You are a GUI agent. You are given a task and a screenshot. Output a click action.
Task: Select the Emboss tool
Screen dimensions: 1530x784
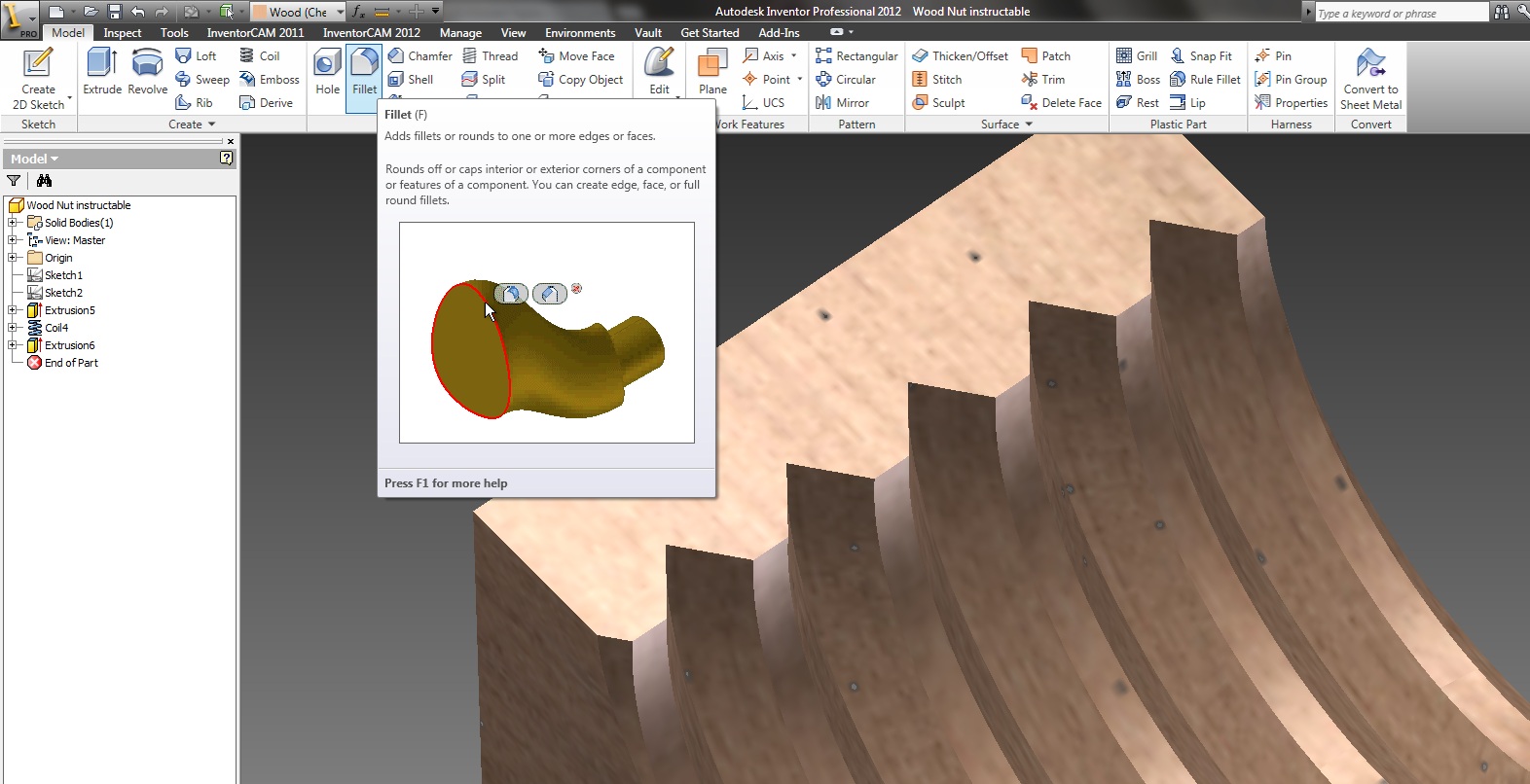[x=270, y=80]
